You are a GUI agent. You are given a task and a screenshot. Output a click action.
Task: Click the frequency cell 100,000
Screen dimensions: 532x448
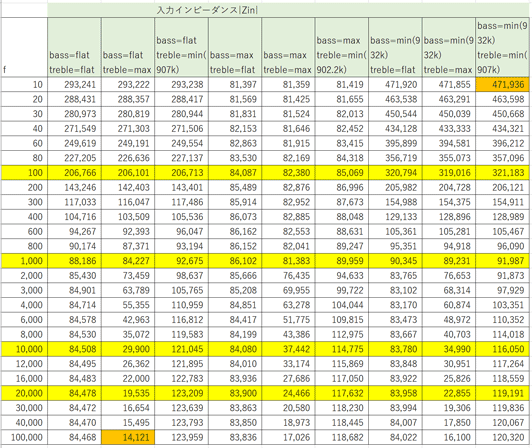[x=24, y=437]
